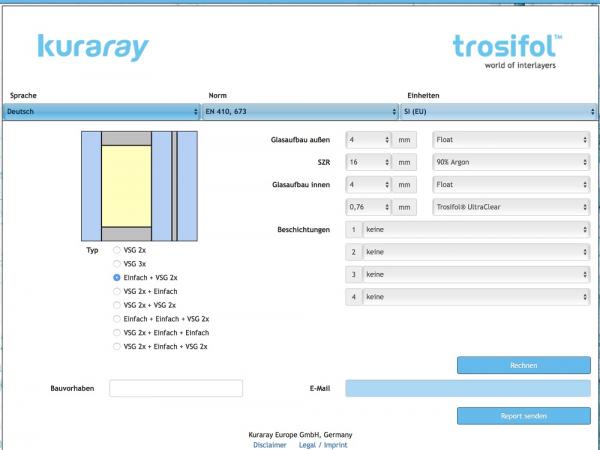The height and width of the screenshot is (450, 600).
Task: Click the Rechnen button
Action: 523,365
